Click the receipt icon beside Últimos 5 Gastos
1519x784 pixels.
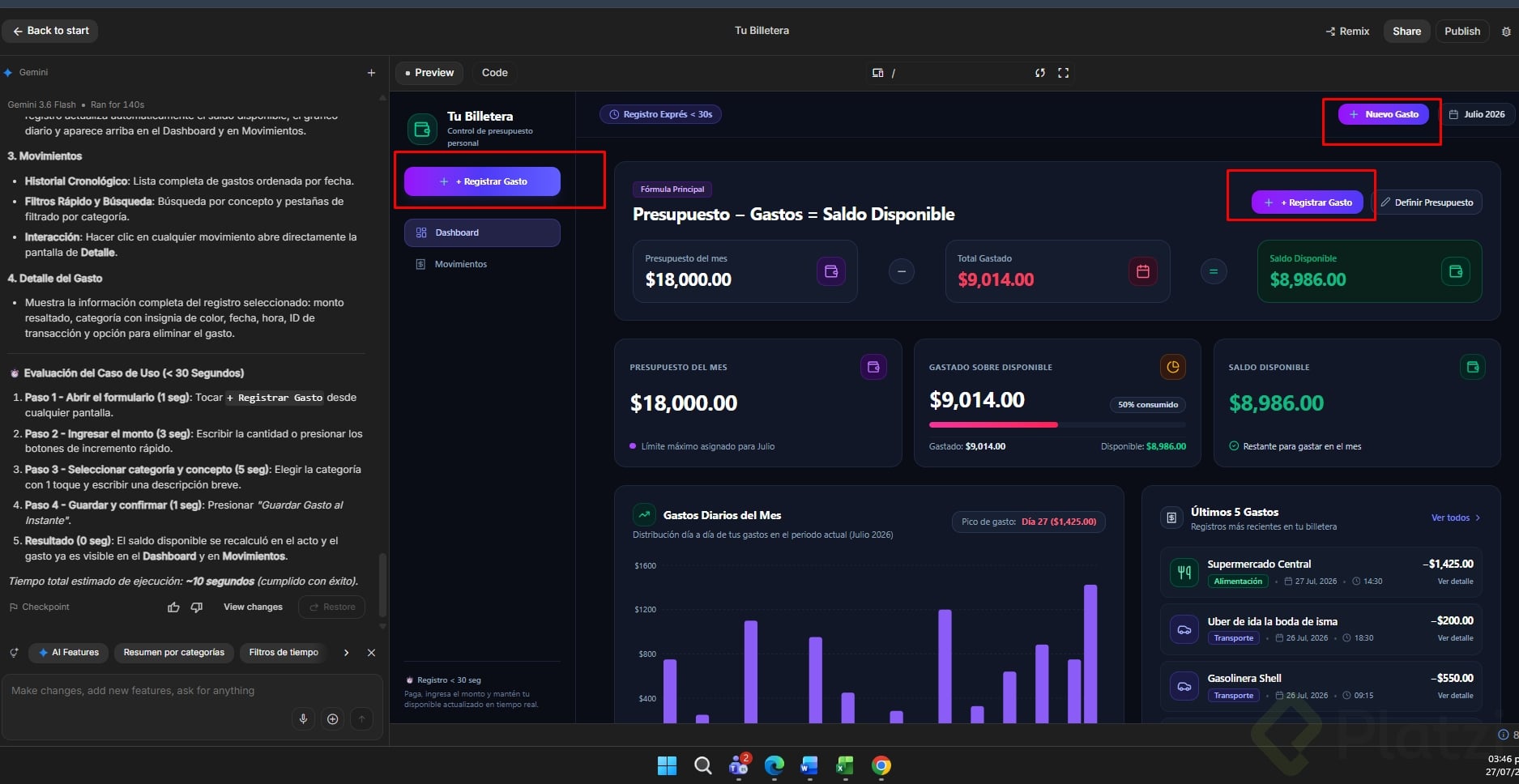pyautogui.click(x=1171, y=518)
